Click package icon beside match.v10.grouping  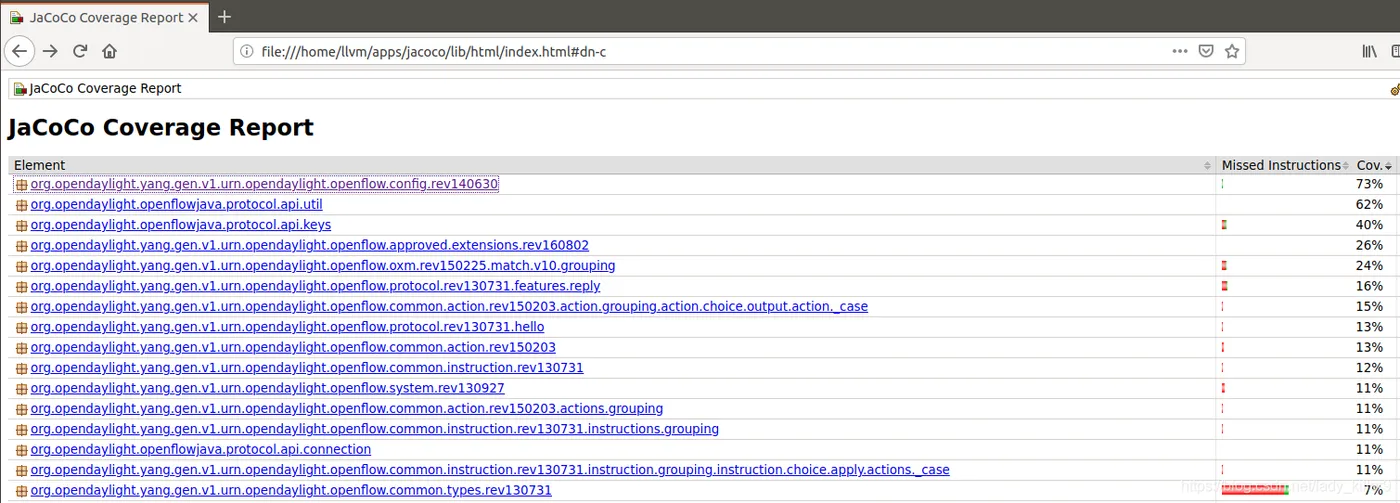(x=22, y=266)
